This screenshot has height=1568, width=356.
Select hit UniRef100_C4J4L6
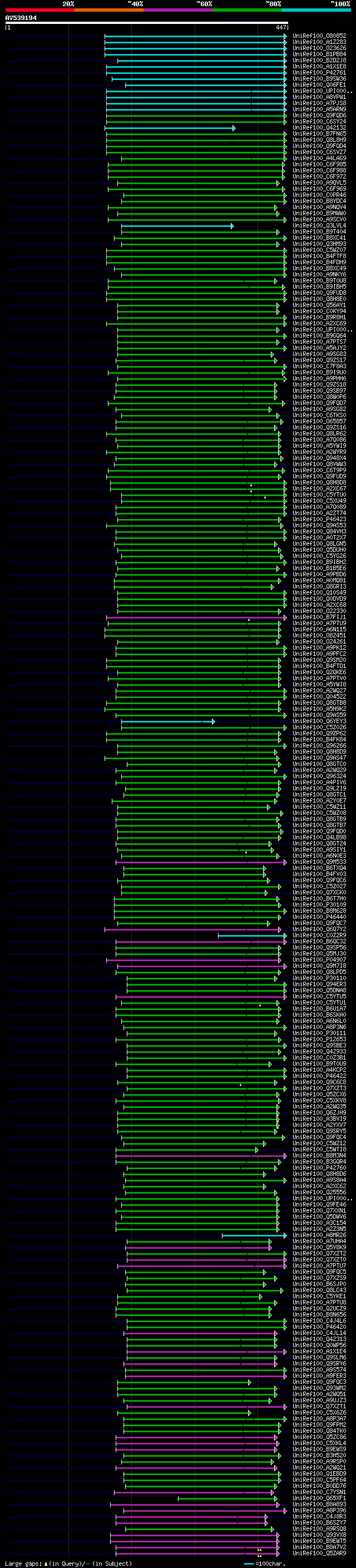point(319,1321)
